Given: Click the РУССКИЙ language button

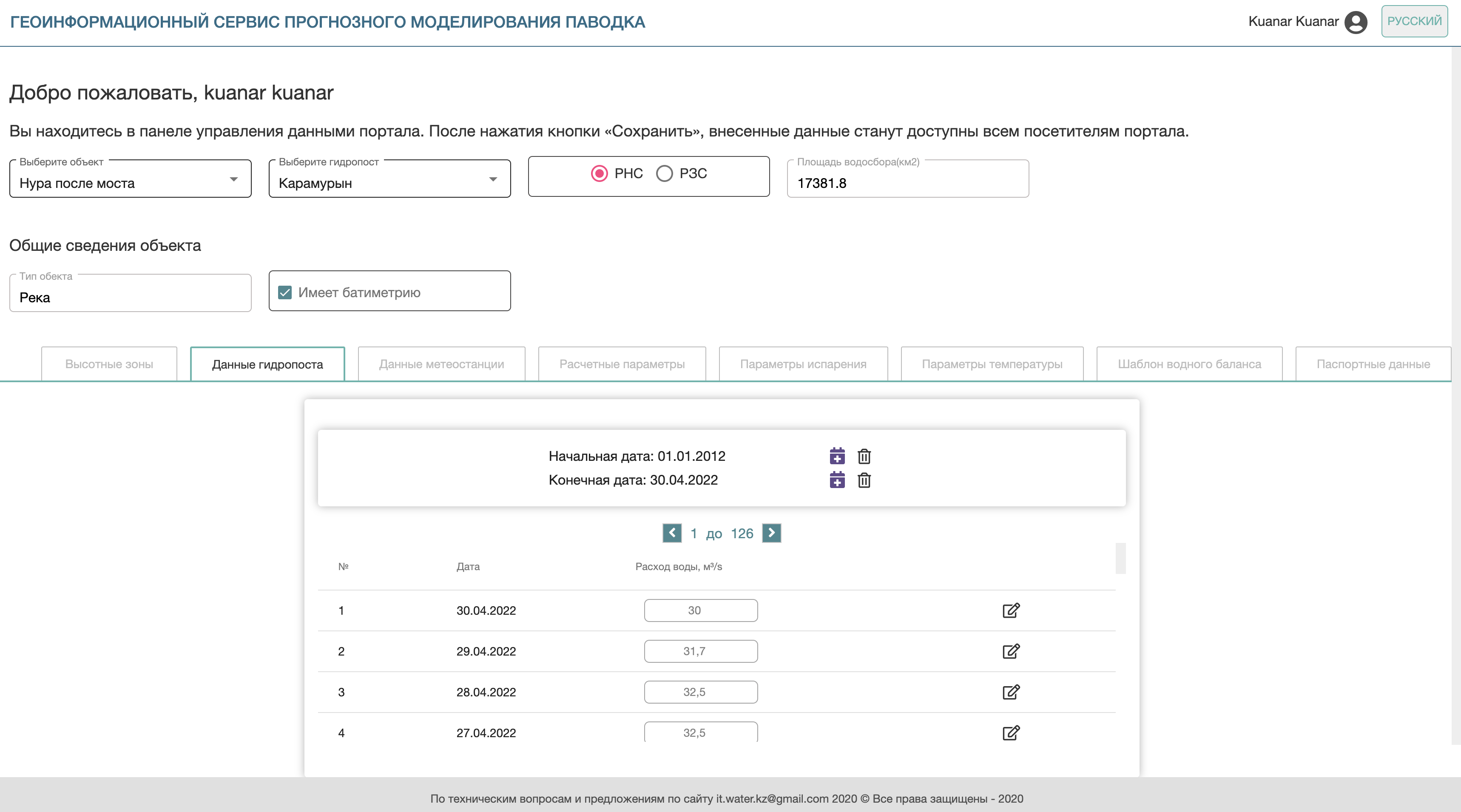Looking at the screenshot, I should click(1414, 22).
